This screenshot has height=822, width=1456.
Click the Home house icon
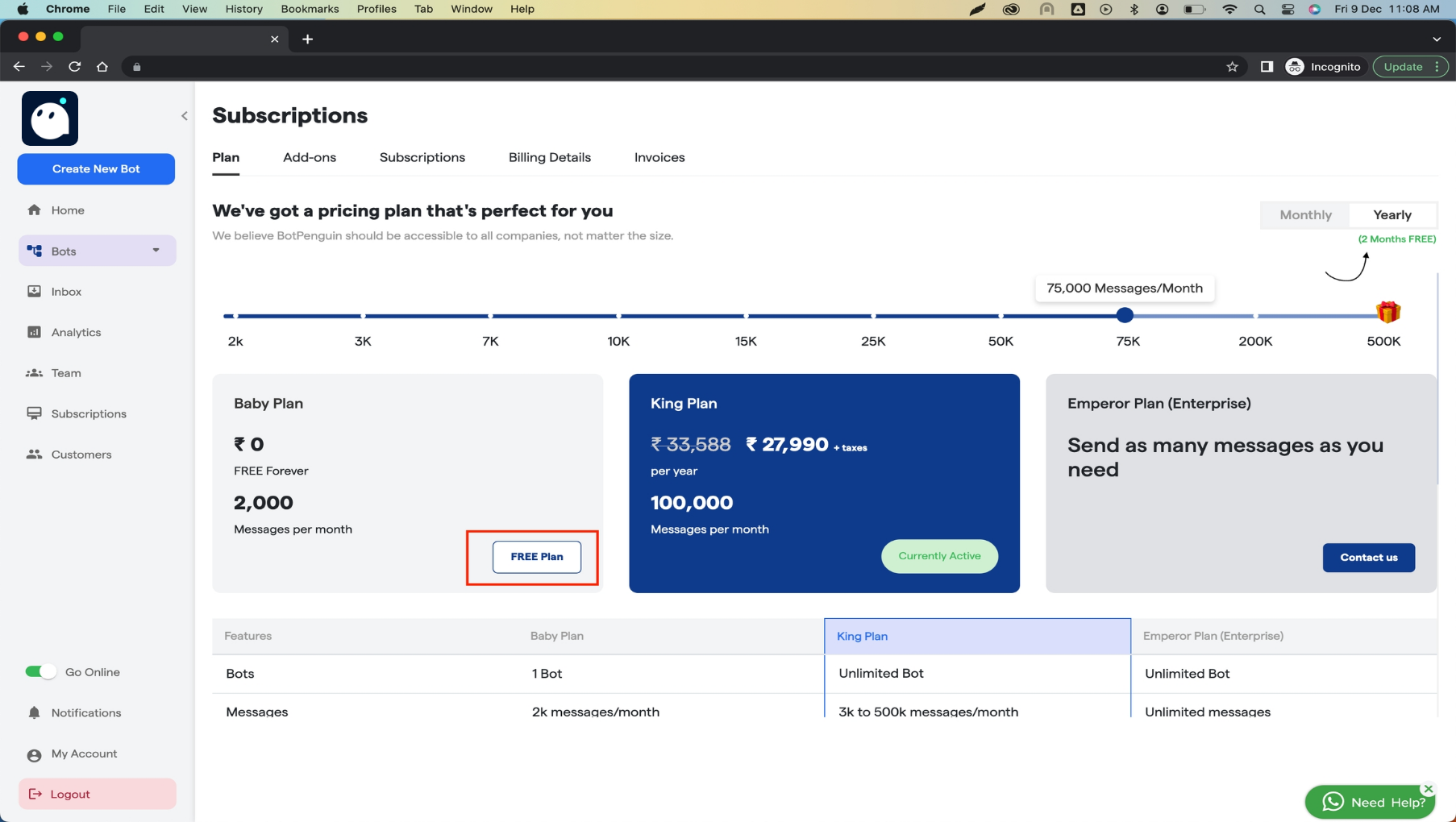pyautogui.click(x=34, y=210)
